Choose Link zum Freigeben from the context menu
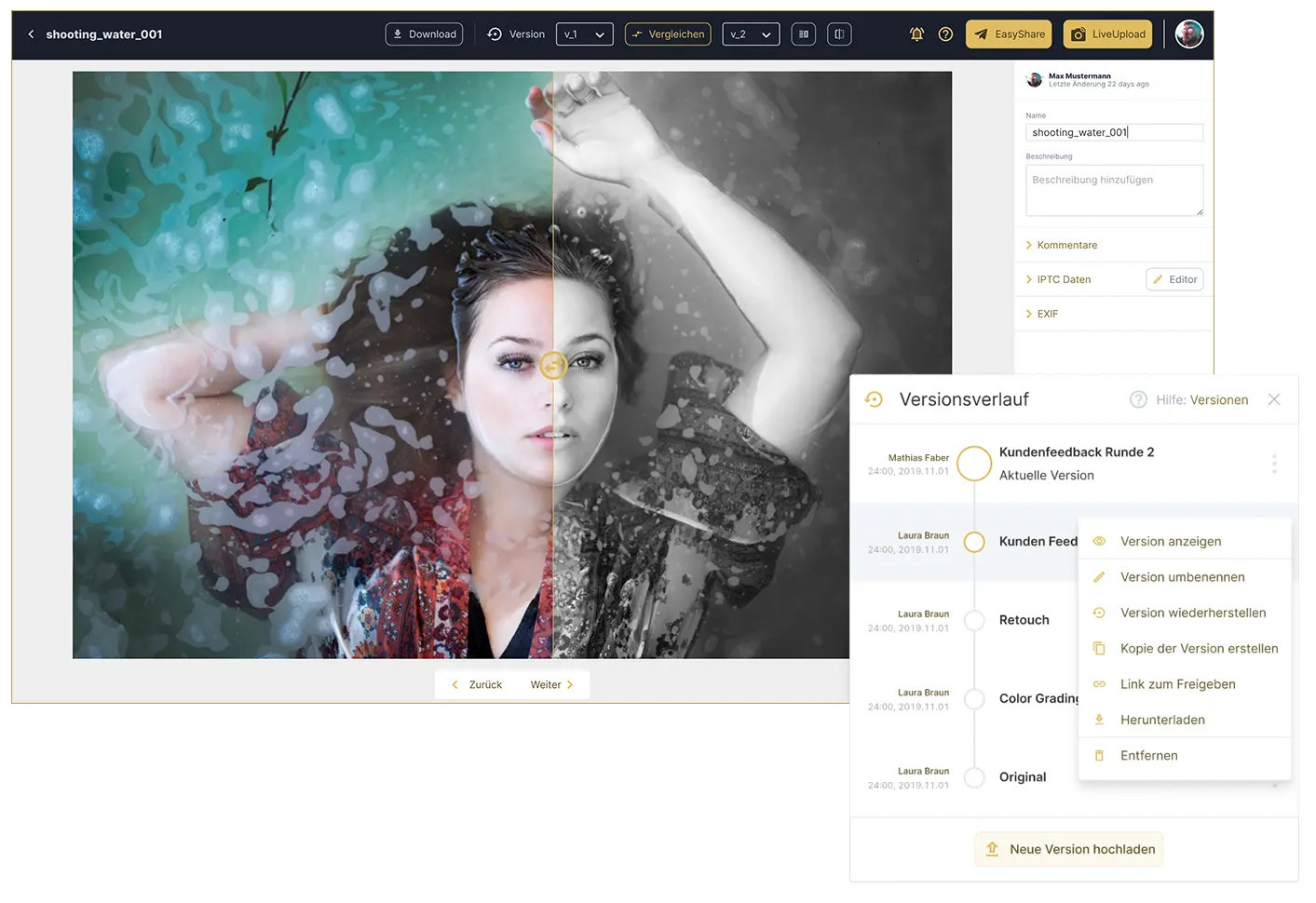 click(x=1178, y=683)
